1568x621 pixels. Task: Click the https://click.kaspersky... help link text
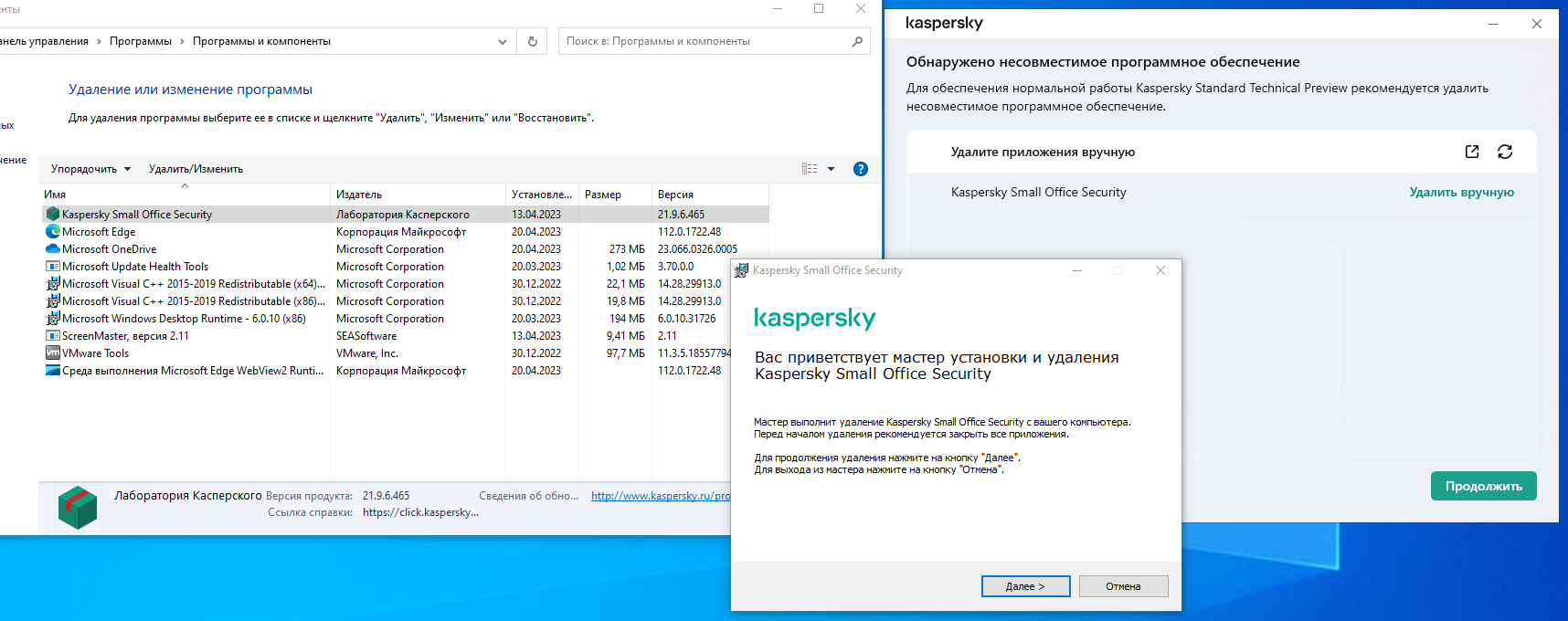(420, 512)
